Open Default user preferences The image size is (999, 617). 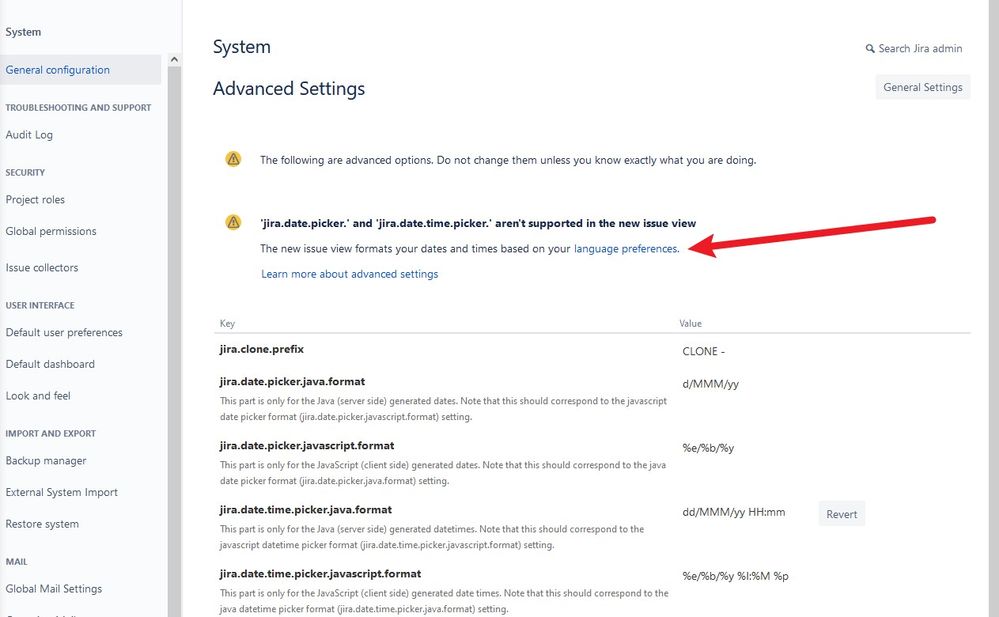tap(64, 332)
